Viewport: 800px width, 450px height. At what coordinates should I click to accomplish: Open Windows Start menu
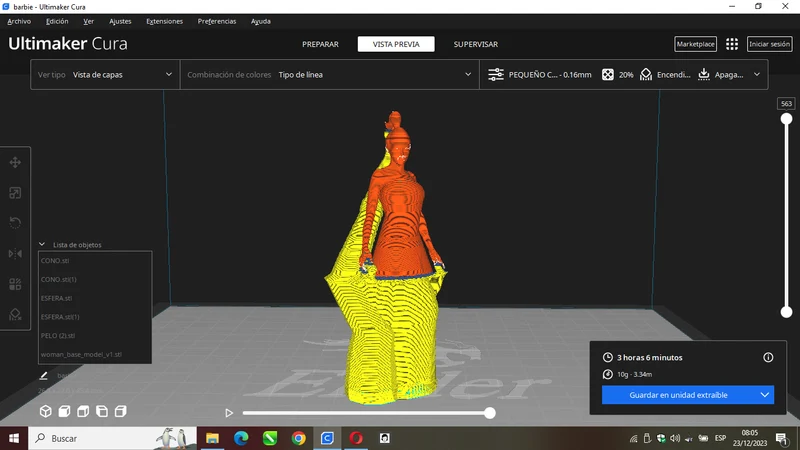[x=14, y=438]
